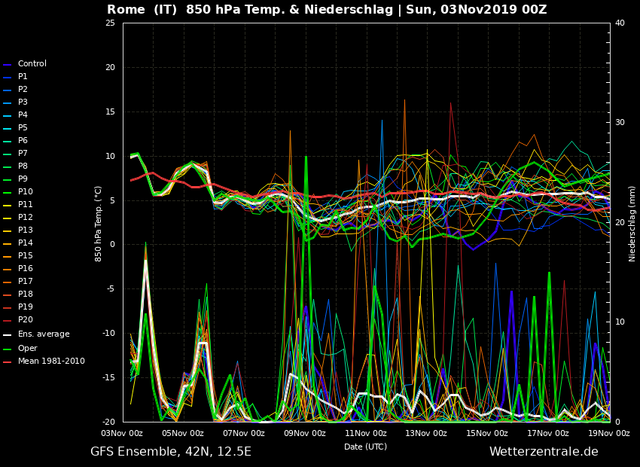This screenshot has width=640, height=467.
Task: Click the 19Nov 00z date label
Action: (611, 433)
